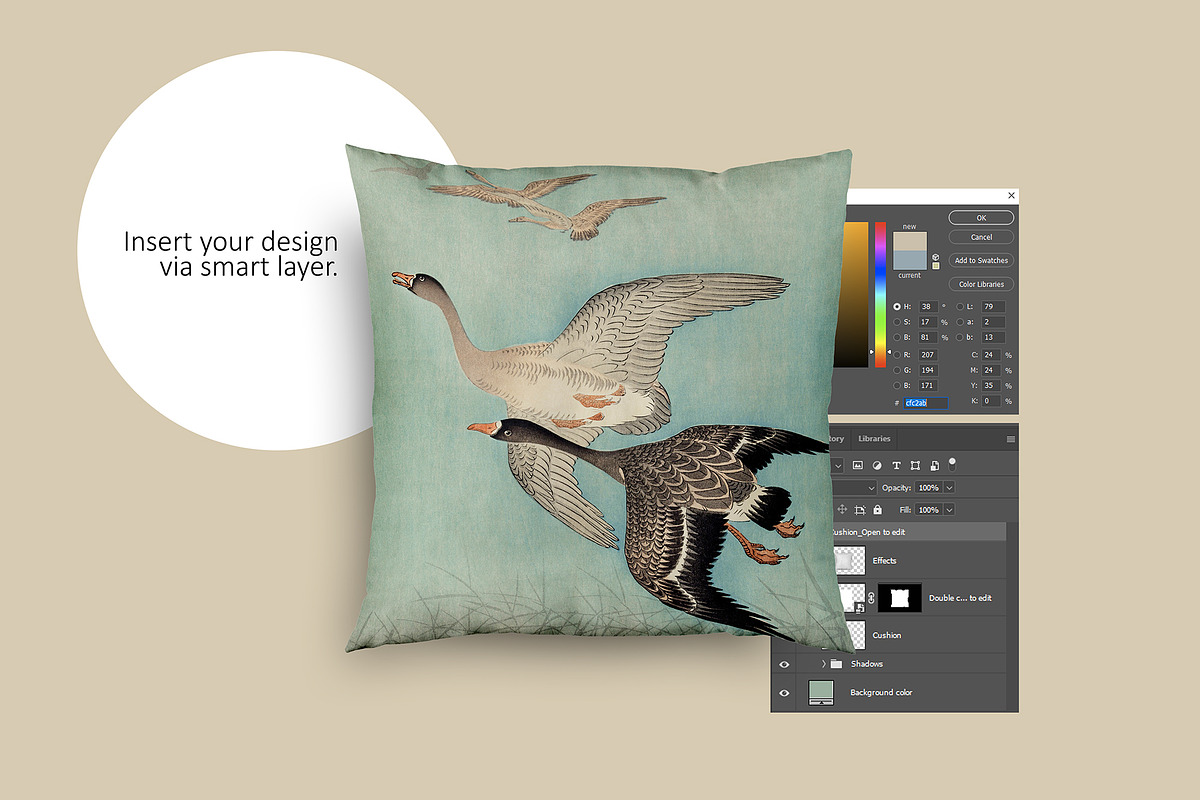Click the lock all padlock icon

878,509
